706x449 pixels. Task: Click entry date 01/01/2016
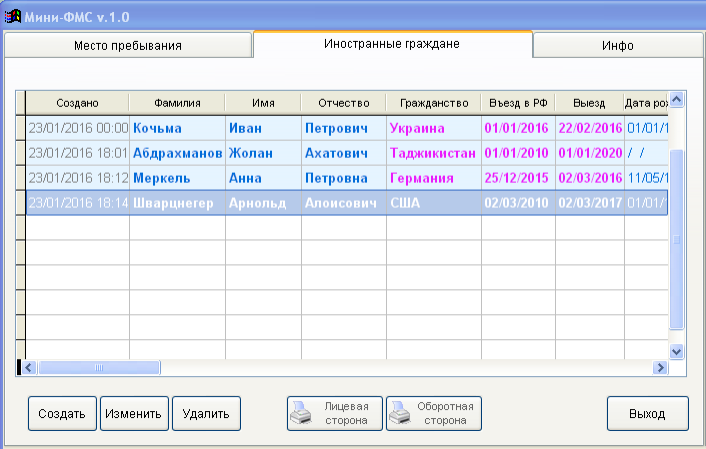click(518, 128)
